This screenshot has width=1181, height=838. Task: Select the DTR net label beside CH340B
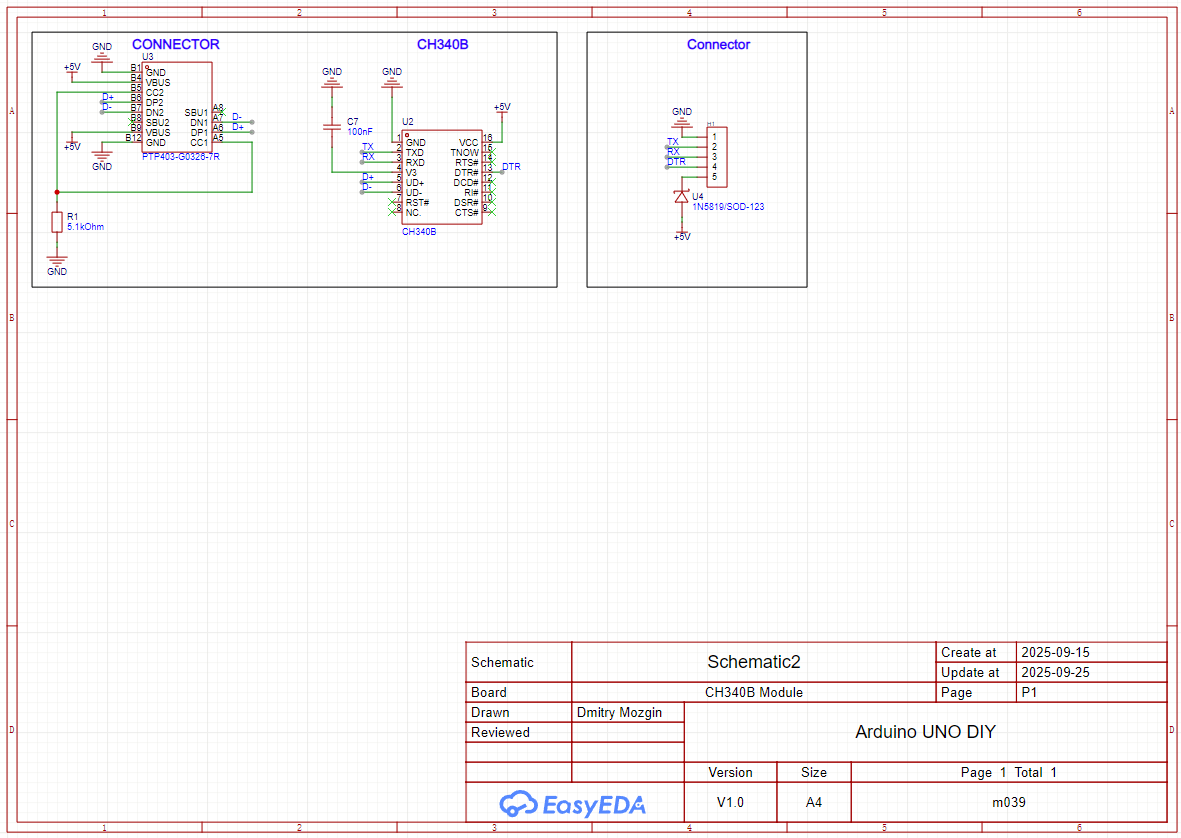[511, 167]
